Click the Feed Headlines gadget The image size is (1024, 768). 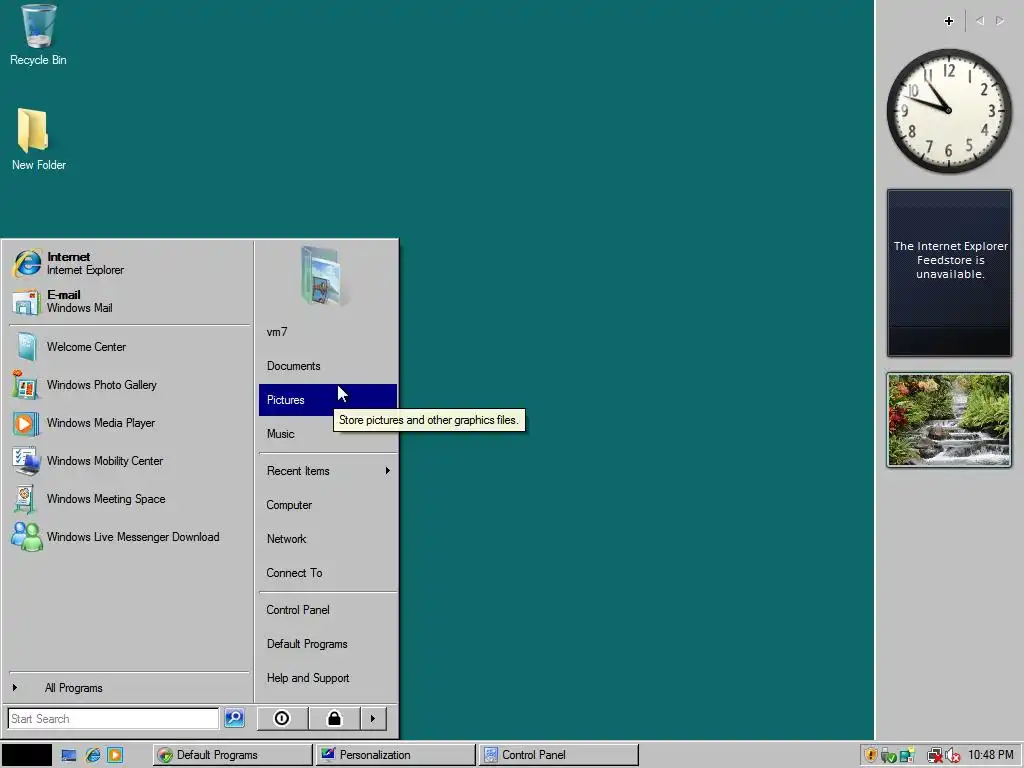pyautogui.click(x=950, y=273)
